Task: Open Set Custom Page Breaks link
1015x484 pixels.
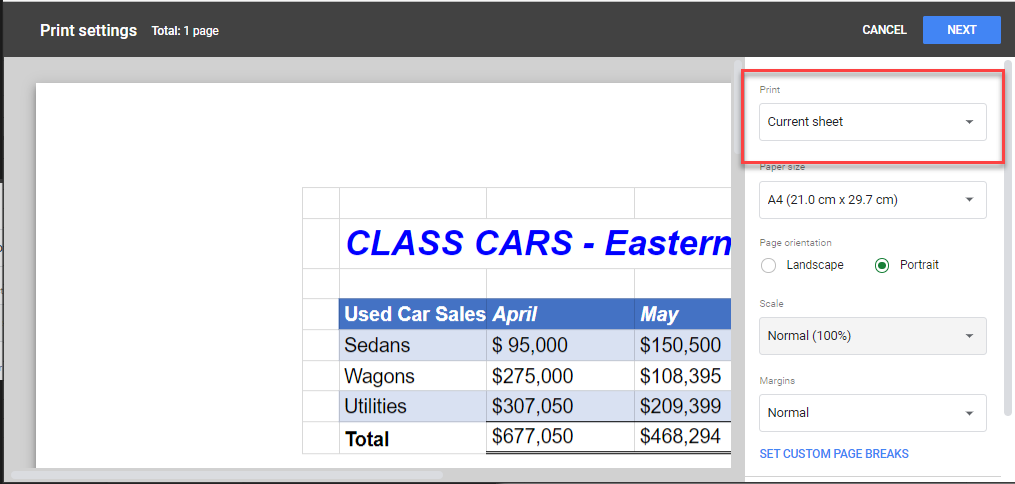Action: (834, 454)
